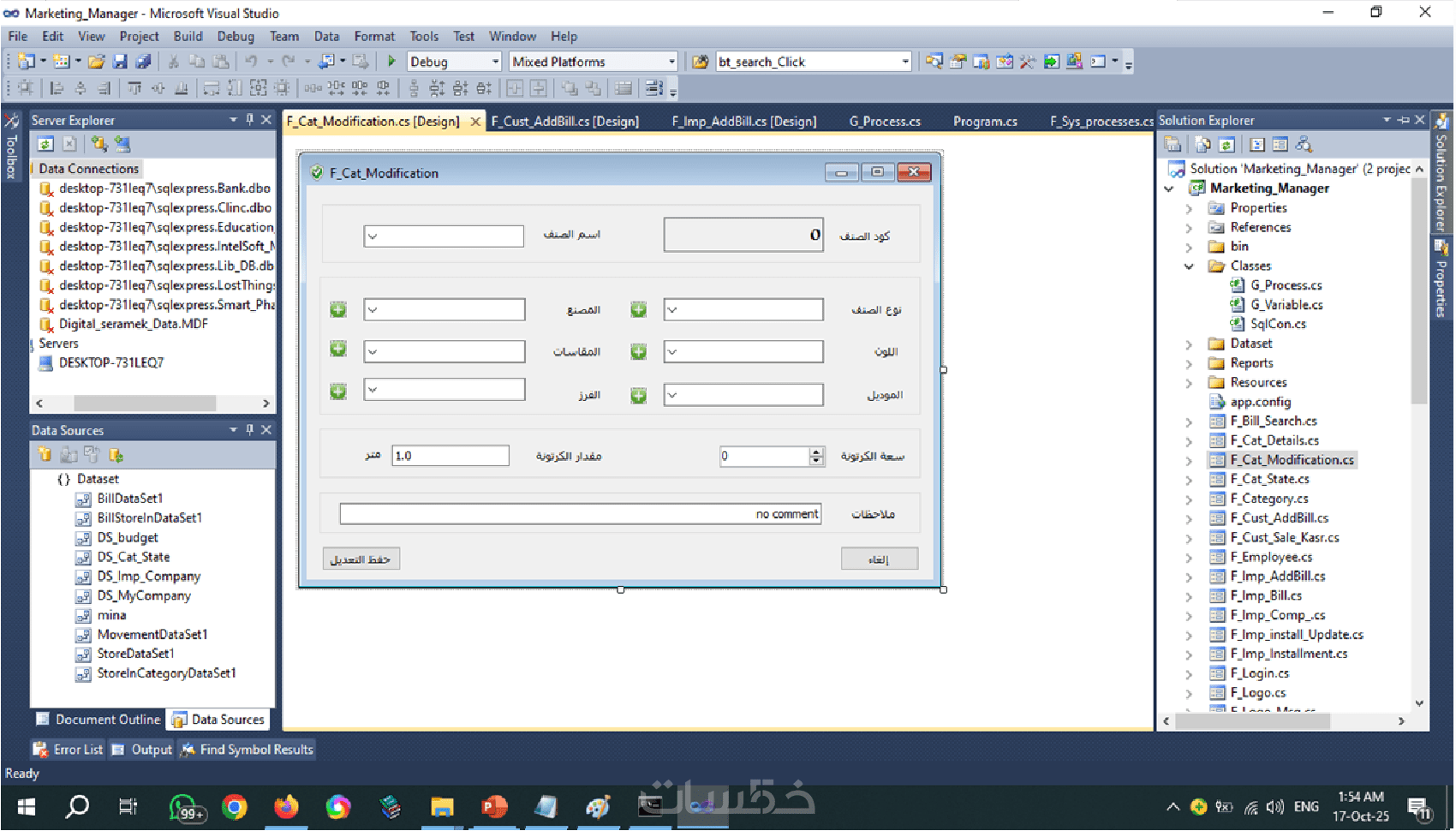Click Show All Files in Solution Explorer

(x=1203, y=144)
